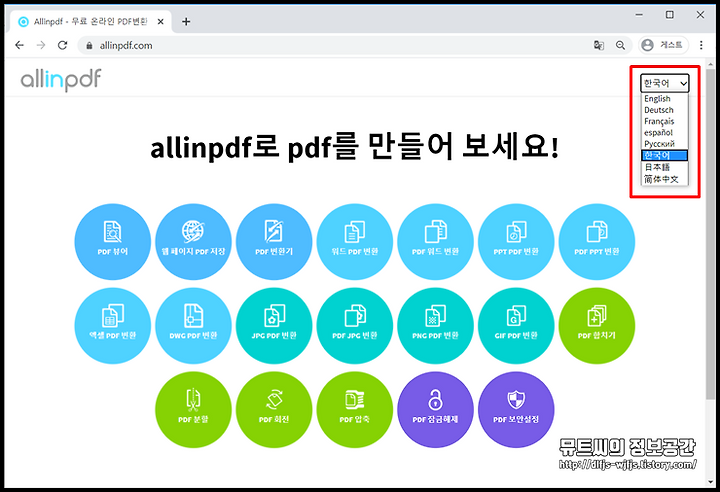The width and height of the screenshot is (720, 492).
Task: Choose the PDF 잠금해제 unlock tool
Action: [435, 410]
